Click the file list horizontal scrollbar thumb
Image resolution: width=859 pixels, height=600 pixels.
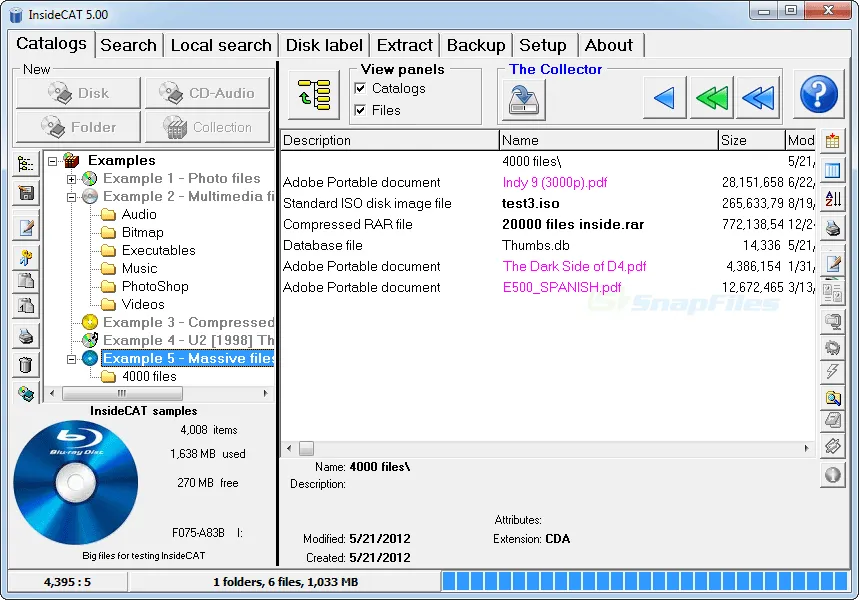306,449
